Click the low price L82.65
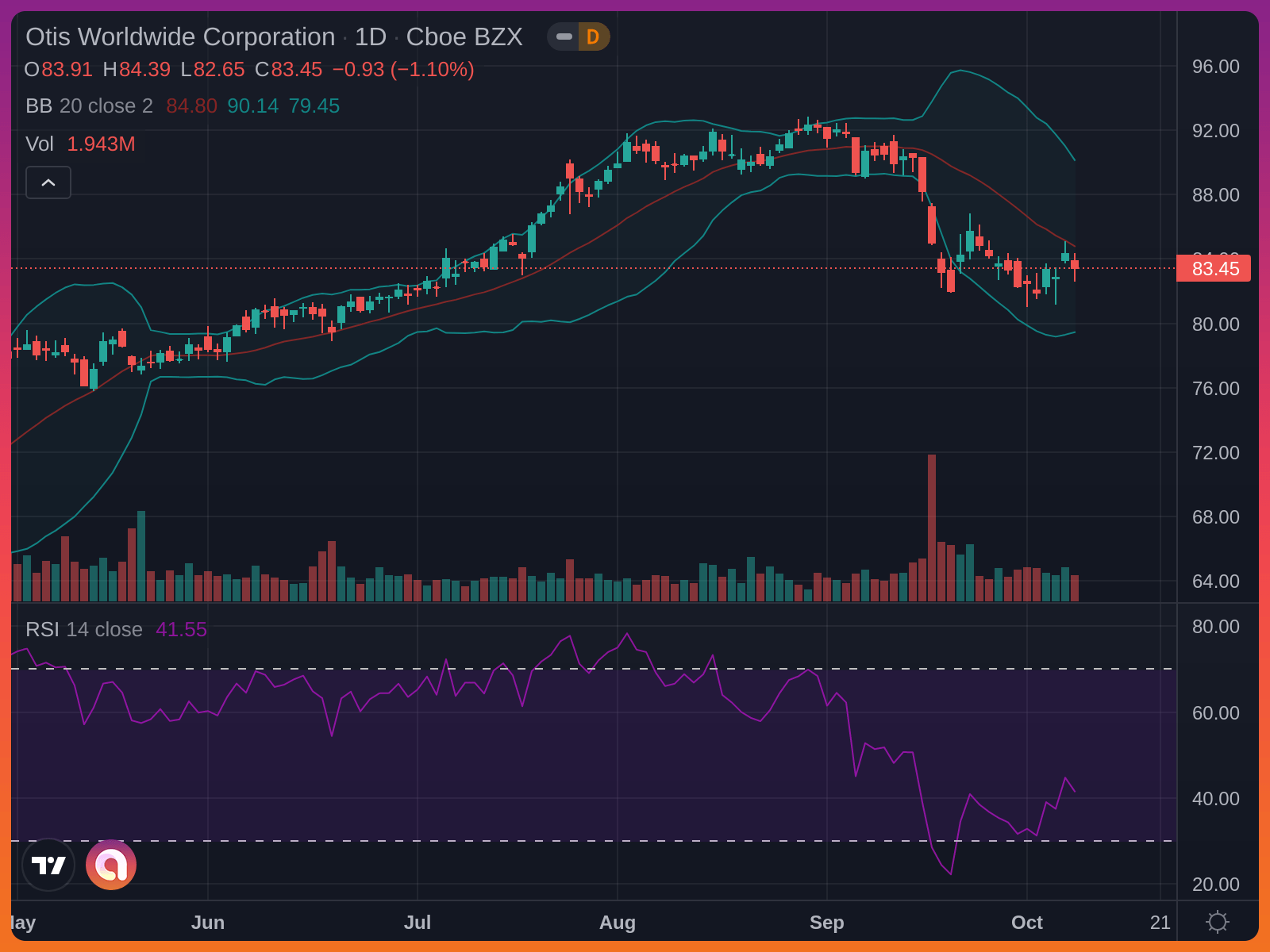Image resolution: width=1270 pixels, height=952 pixels. (213, 69)
